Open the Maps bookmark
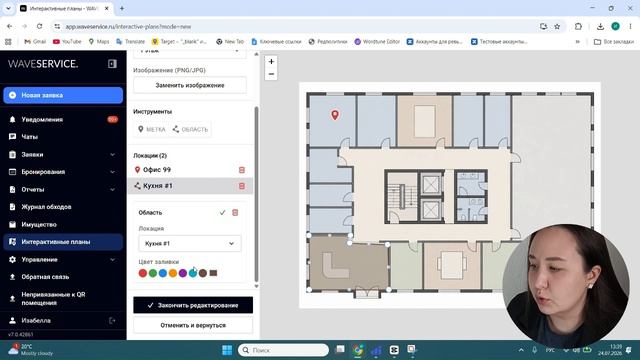 99,42
